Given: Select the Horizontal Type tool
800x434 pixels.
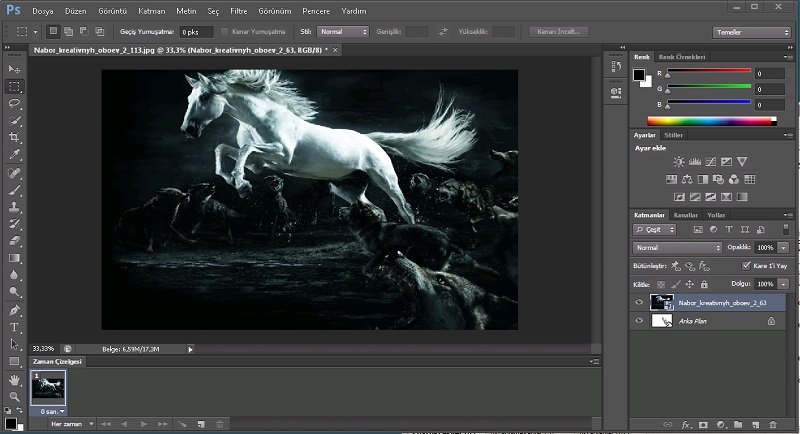Looking at the screenshot, I should pos(14,327).
